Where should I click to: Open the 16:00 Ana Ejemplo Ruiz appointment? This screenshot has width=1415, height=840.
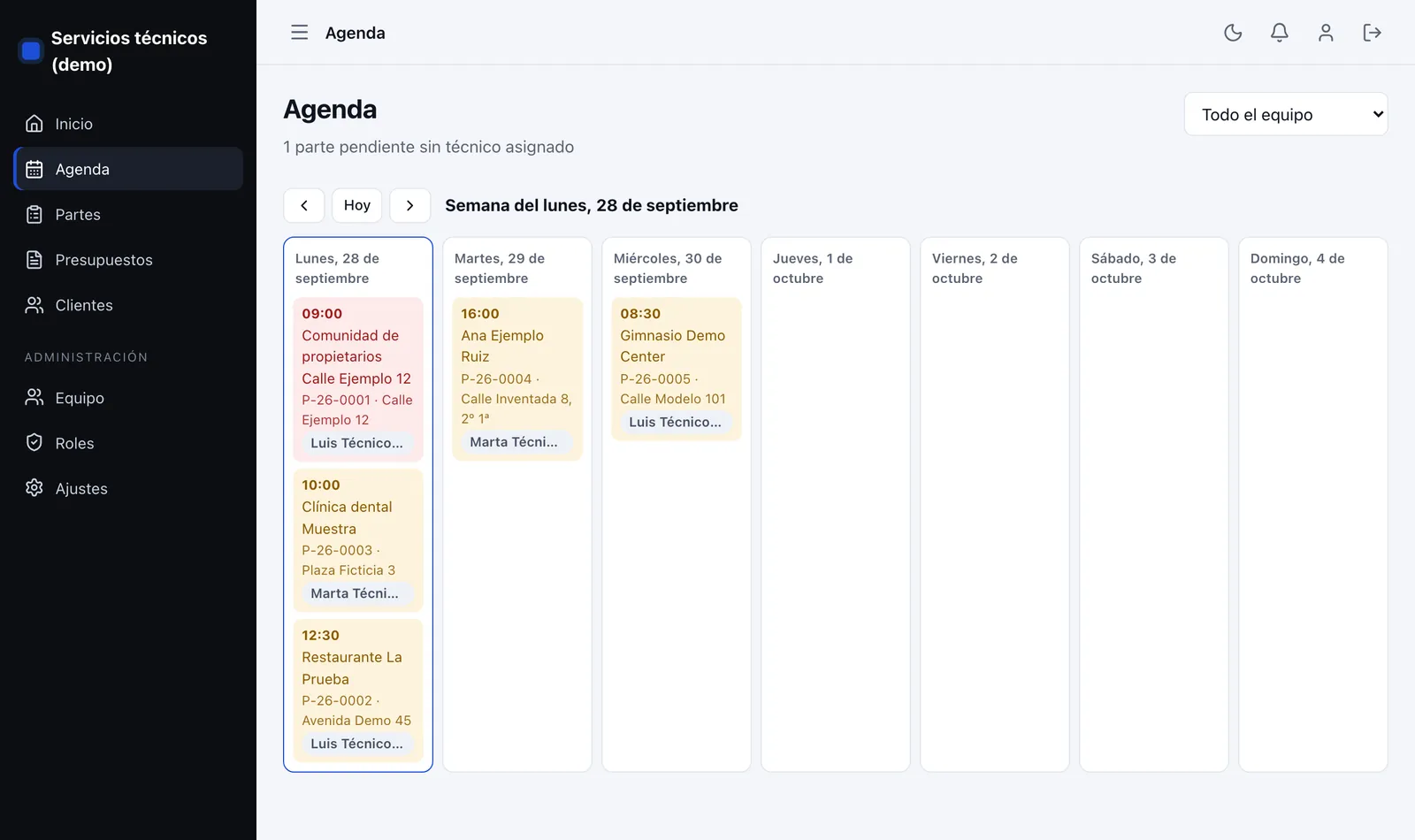pyautogui.click(x=517, y=378)
